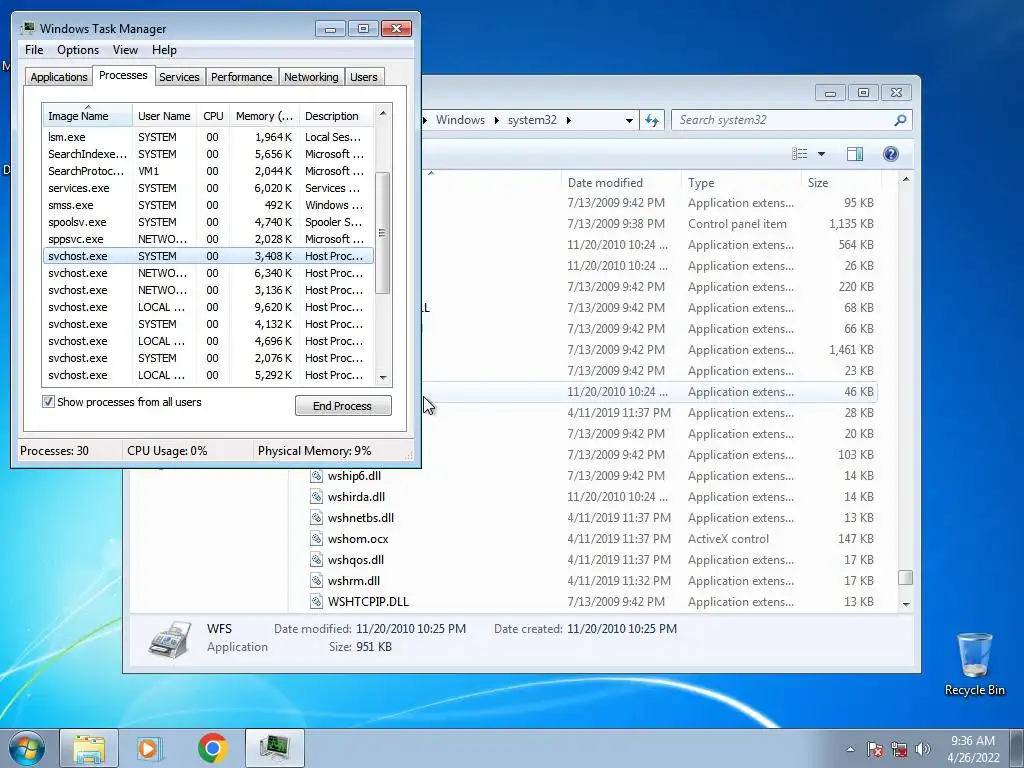Click the End Process button
Screen dimensions: 1024x768
tap(343, 406)
